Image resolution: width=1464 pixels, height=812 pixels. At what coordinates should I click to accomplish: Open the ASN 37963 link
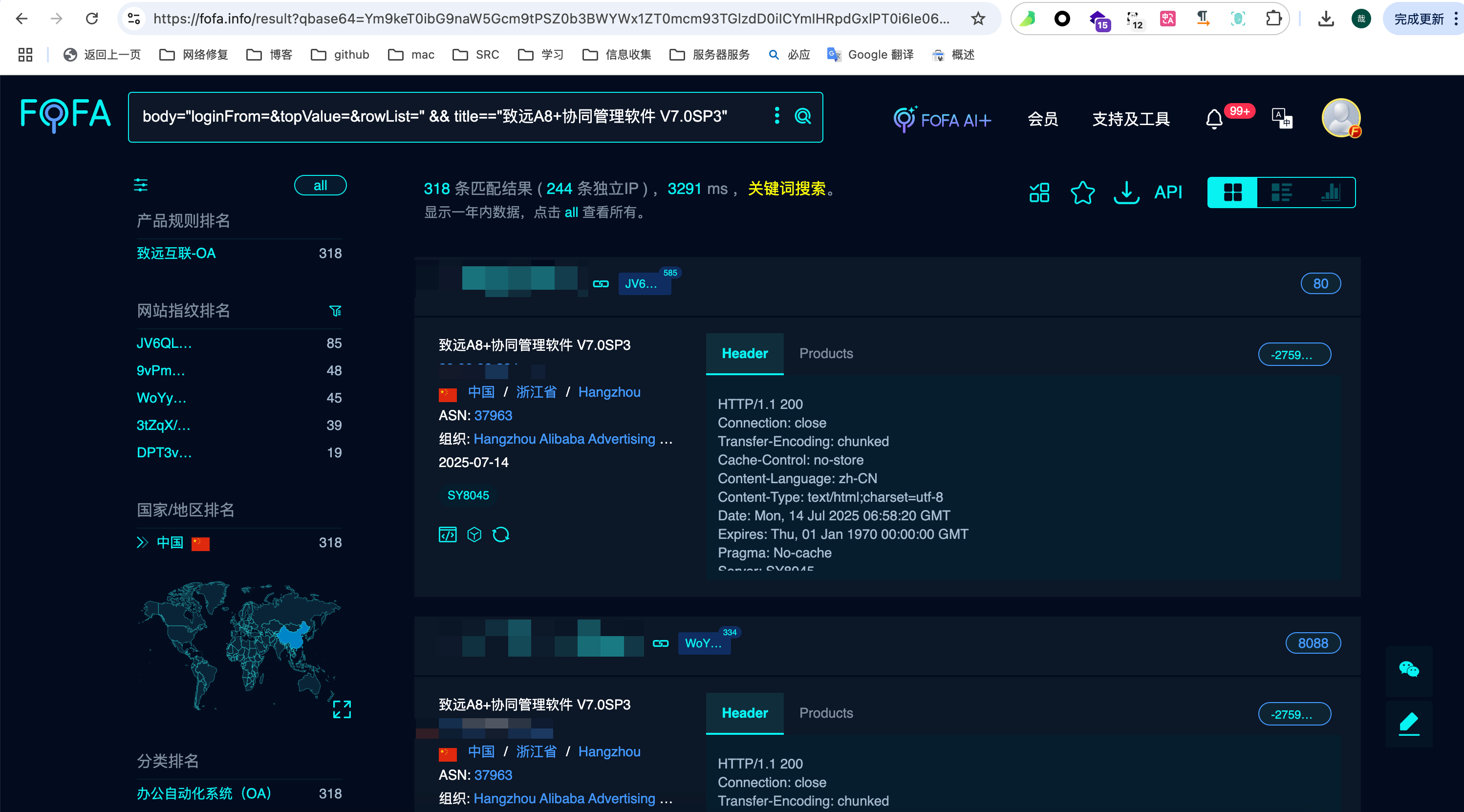tap(493, 415)
